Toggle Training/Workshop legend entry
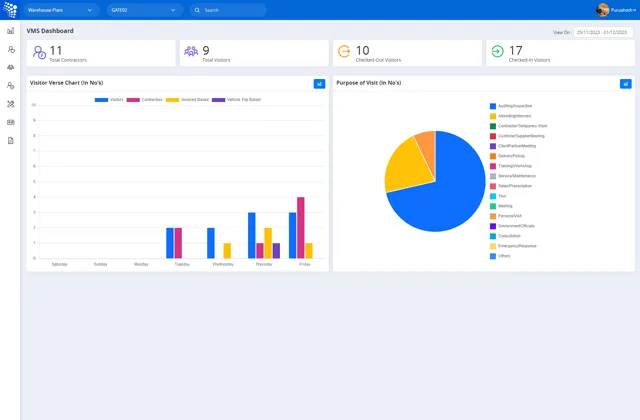640x420 pixels. point(511,166)
